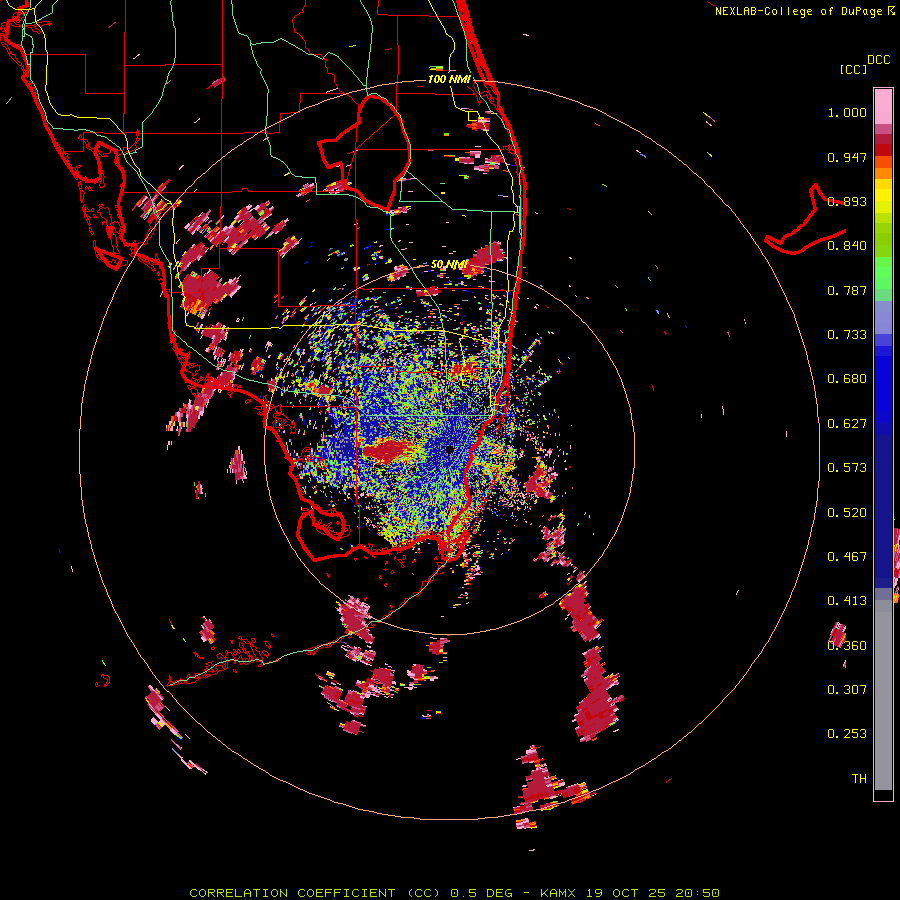Viewport: 900px width, 900px height.
Task: Click the 19 OCT 25 date text
Action: point(626,893)
